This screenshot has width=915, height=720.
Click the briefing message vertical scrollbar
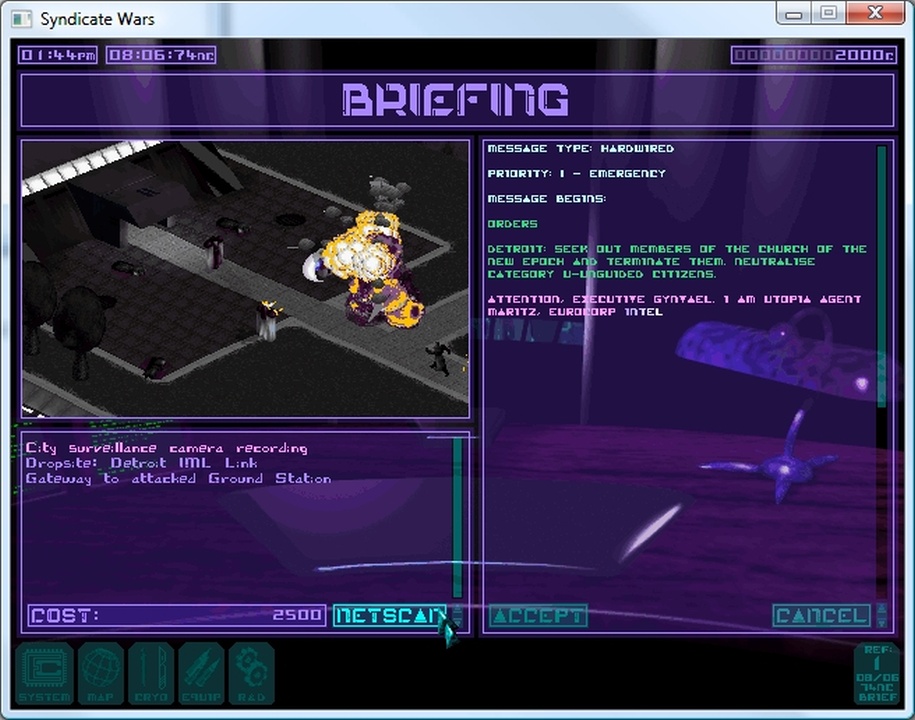click(881, 373)
